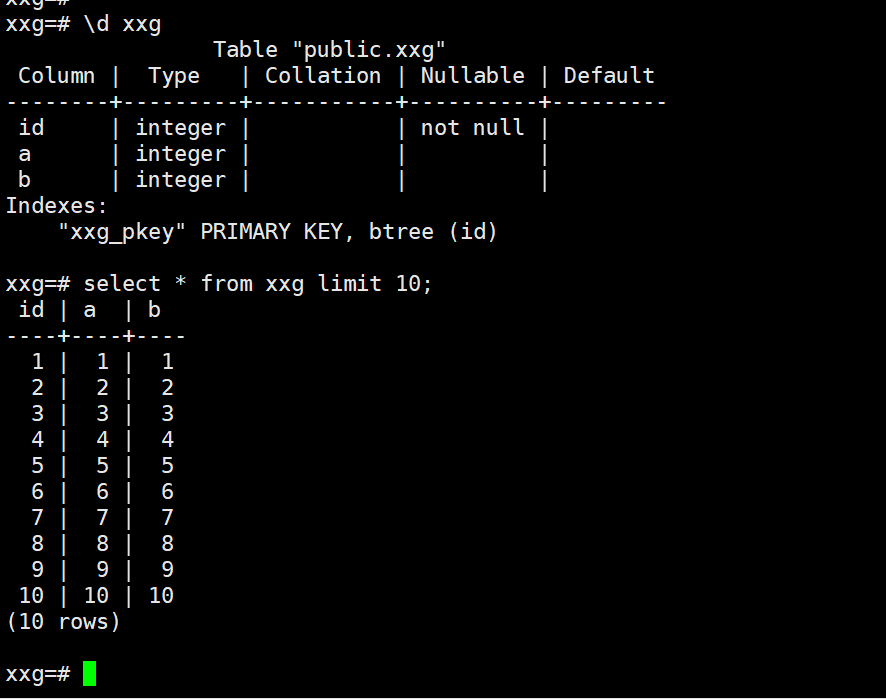Click the "\d xxg" command text
The image size is (886, 699).
tap(122, 24)
